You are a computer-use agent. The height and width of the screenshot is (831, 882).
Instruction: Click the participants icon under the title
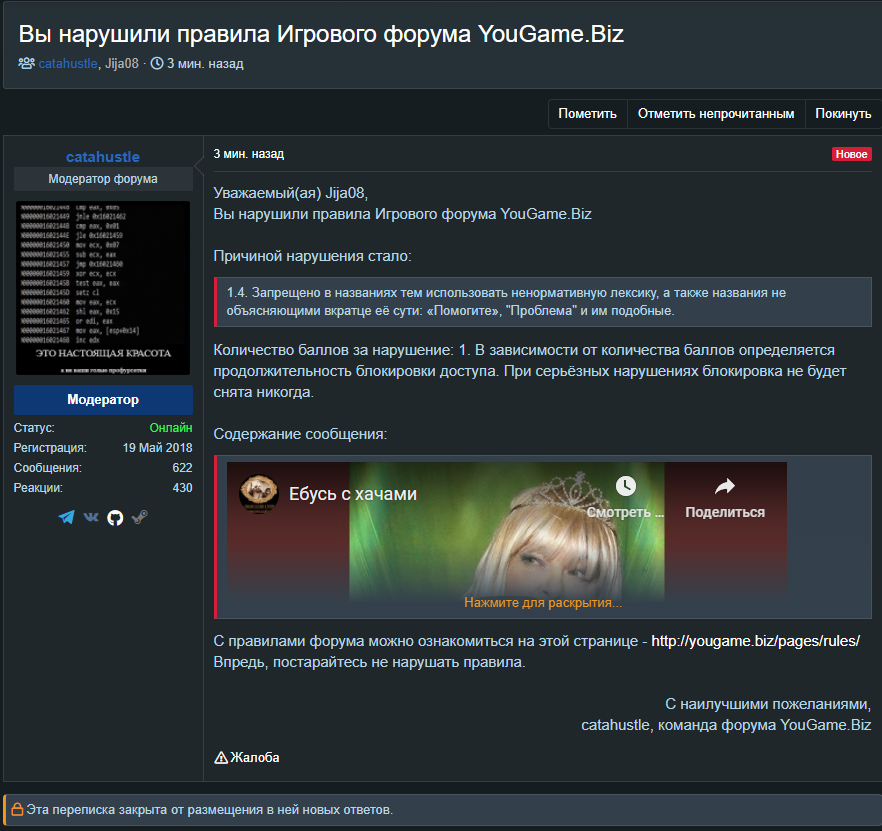26,63
